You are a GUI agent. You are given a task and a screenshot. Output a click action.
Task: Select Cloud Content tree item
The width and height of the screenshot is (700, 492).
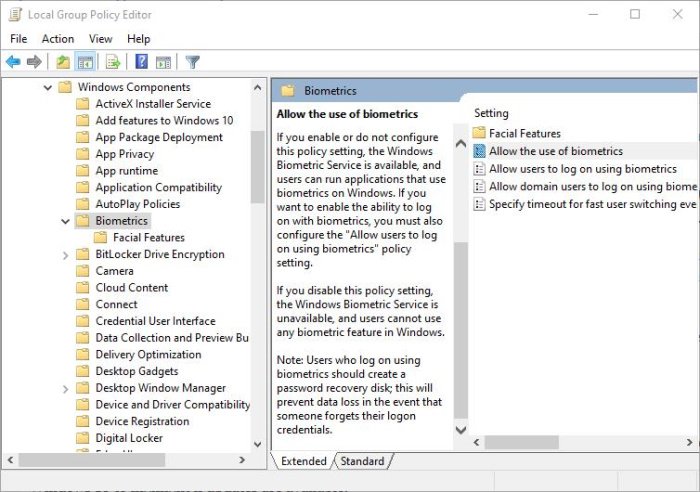pyautogui.click(x=132, y=288)
